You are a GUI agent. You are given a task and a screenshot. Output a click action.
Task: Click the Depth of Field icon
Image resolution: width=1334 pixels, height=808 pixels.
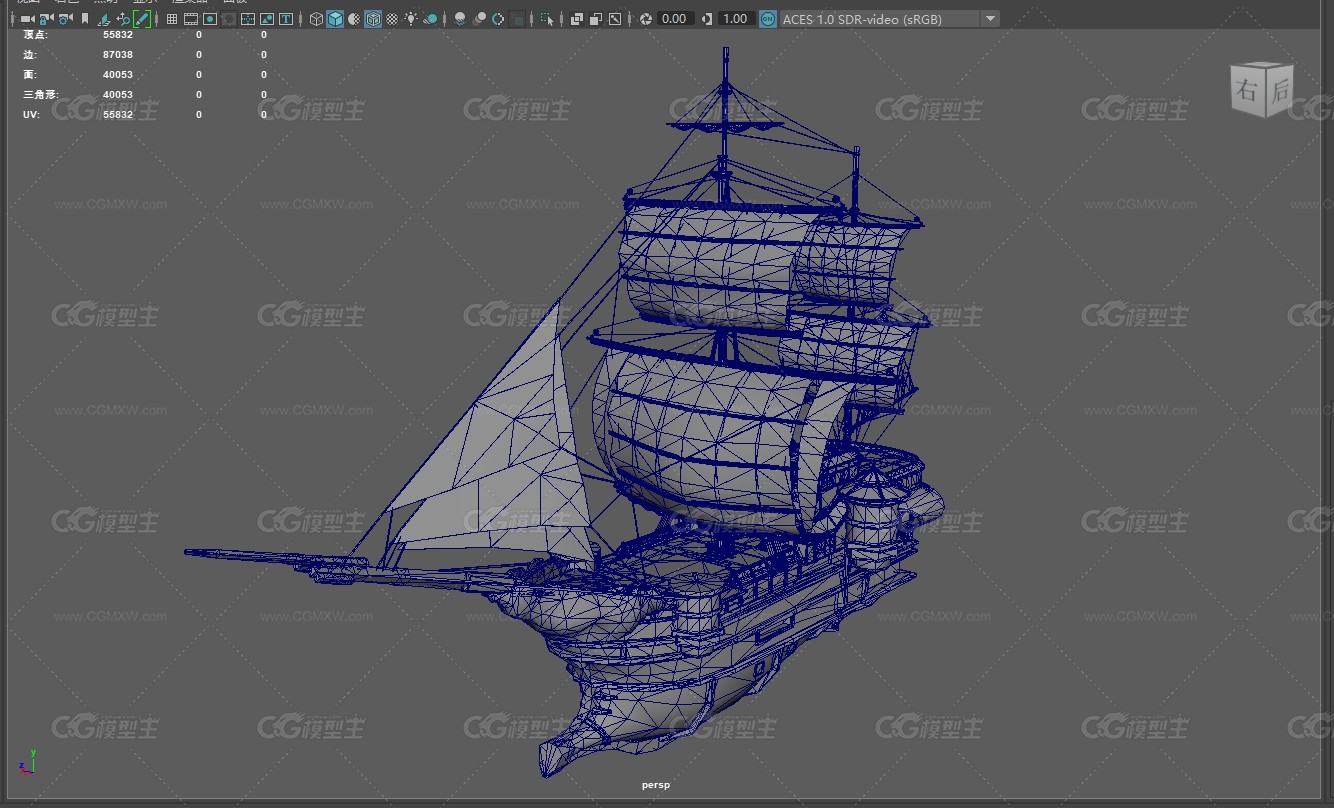point(517,18)
